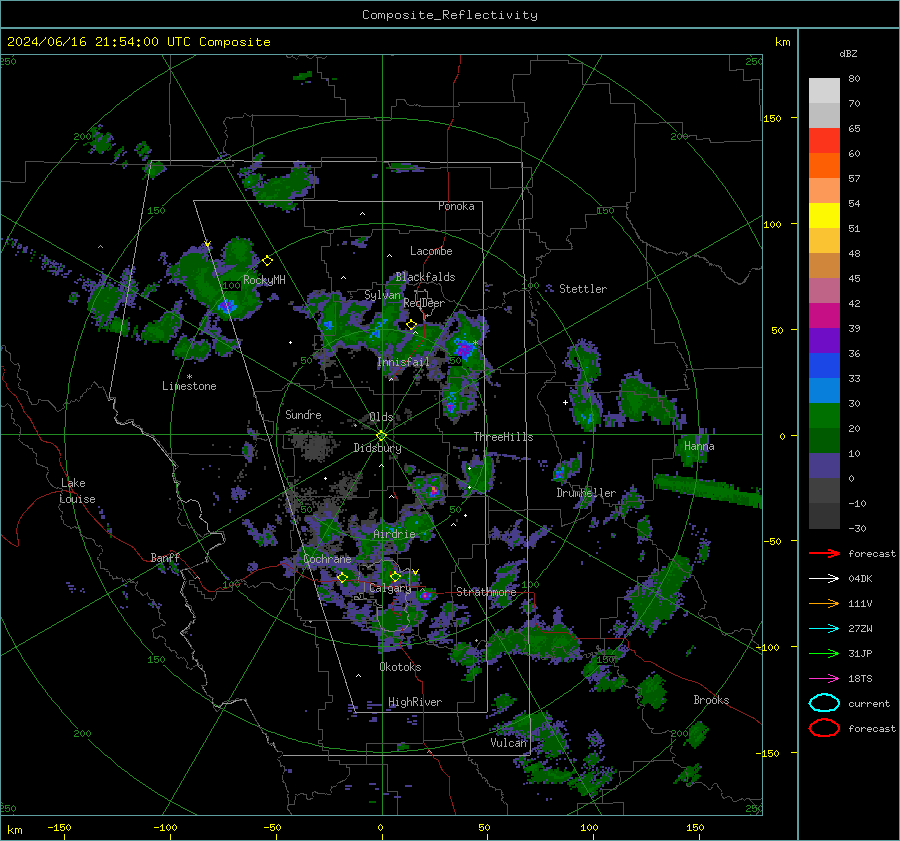
Task: Click the 42 dBZ pink swatch
Action: [824, 290]
